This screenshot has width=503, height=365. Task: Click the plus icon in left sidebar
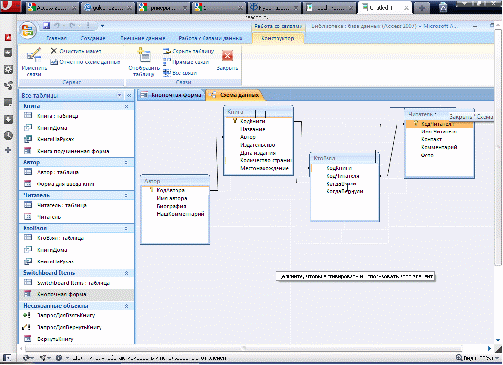(x=8, y=150)
